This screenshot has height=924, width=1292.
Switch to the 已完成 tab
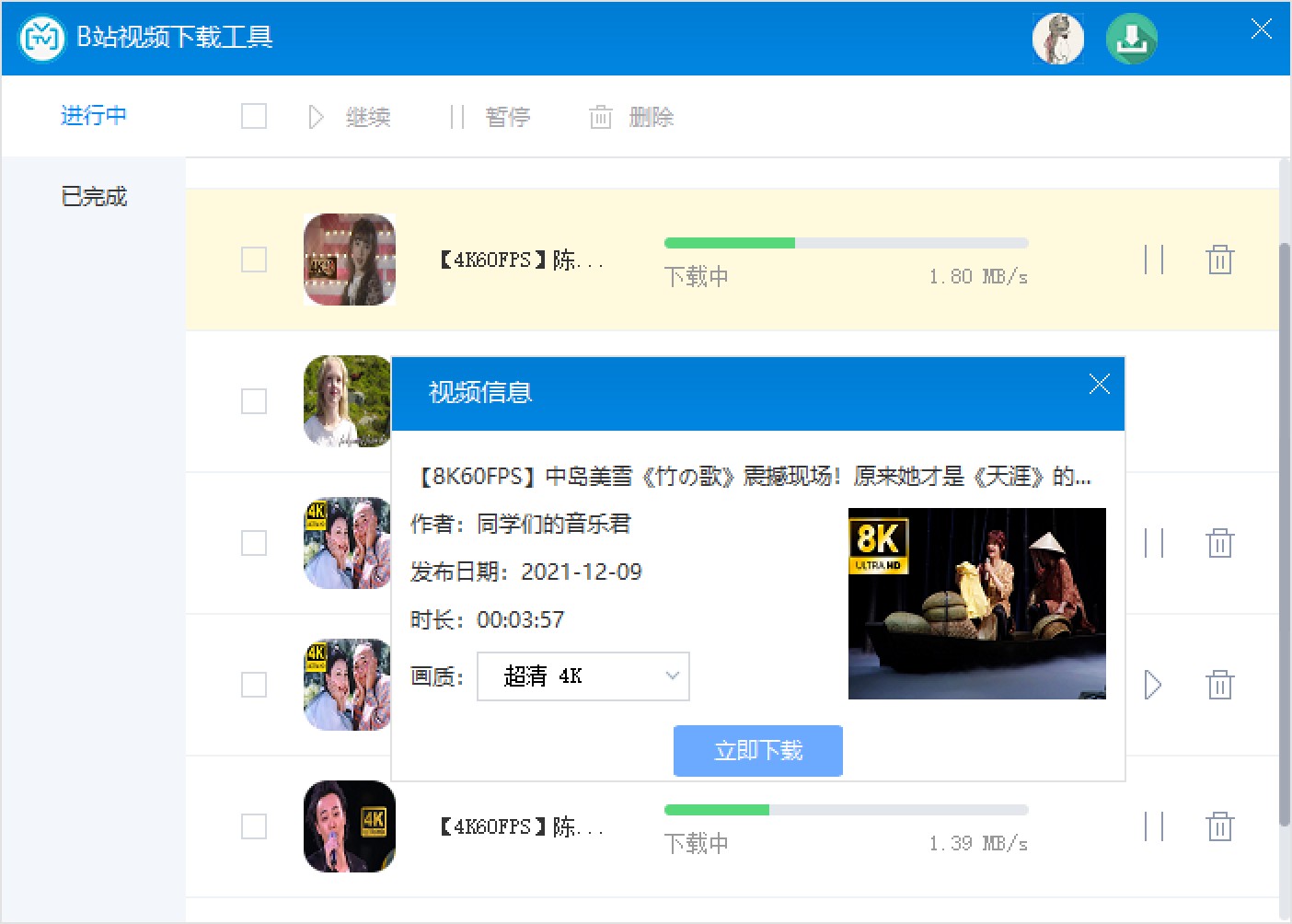pyautogui.click(x=94, y=196)
